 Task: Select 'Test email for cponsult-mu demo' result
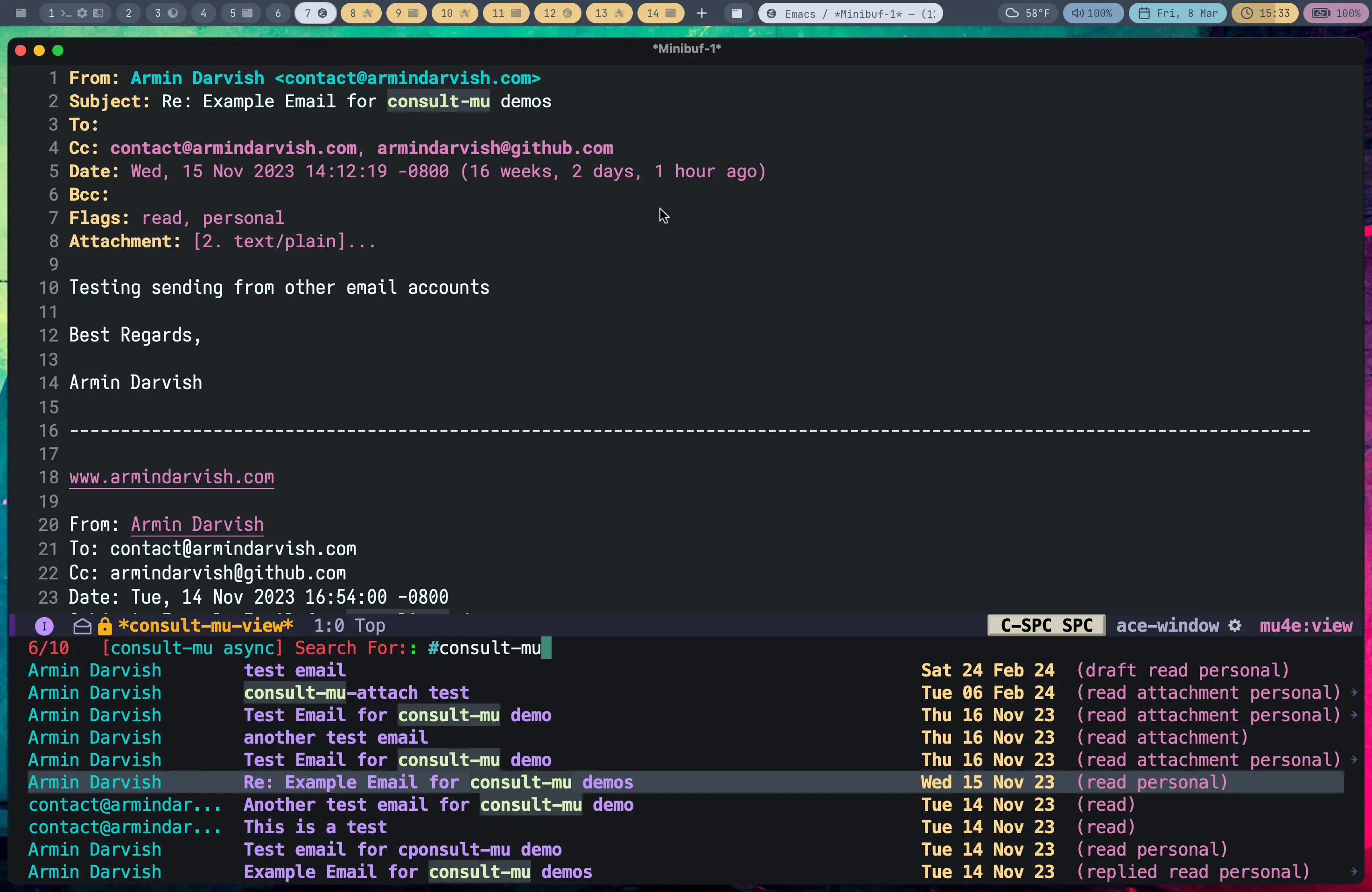[x=686, y=850]
